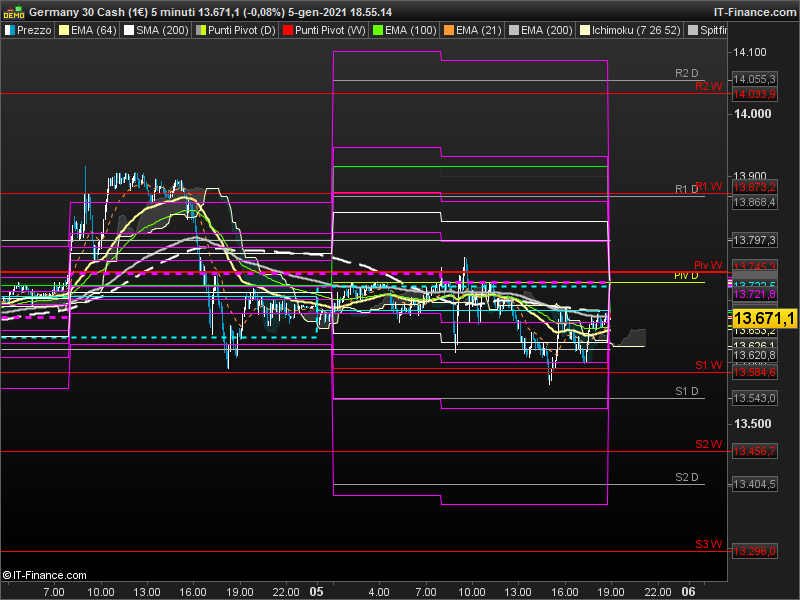Click the red Piv W pivot label

[x=708, y=265]
